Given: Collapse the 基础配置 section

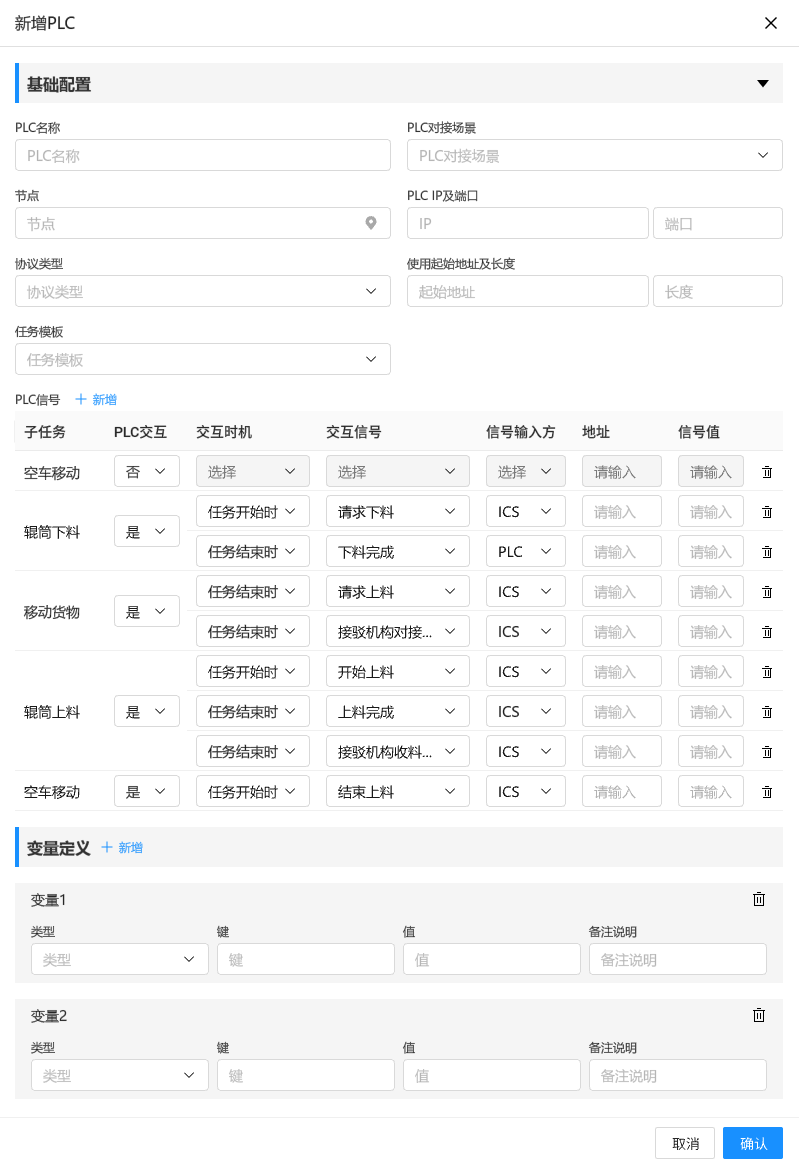Looking at the screenshot, I should pos(763,84).
